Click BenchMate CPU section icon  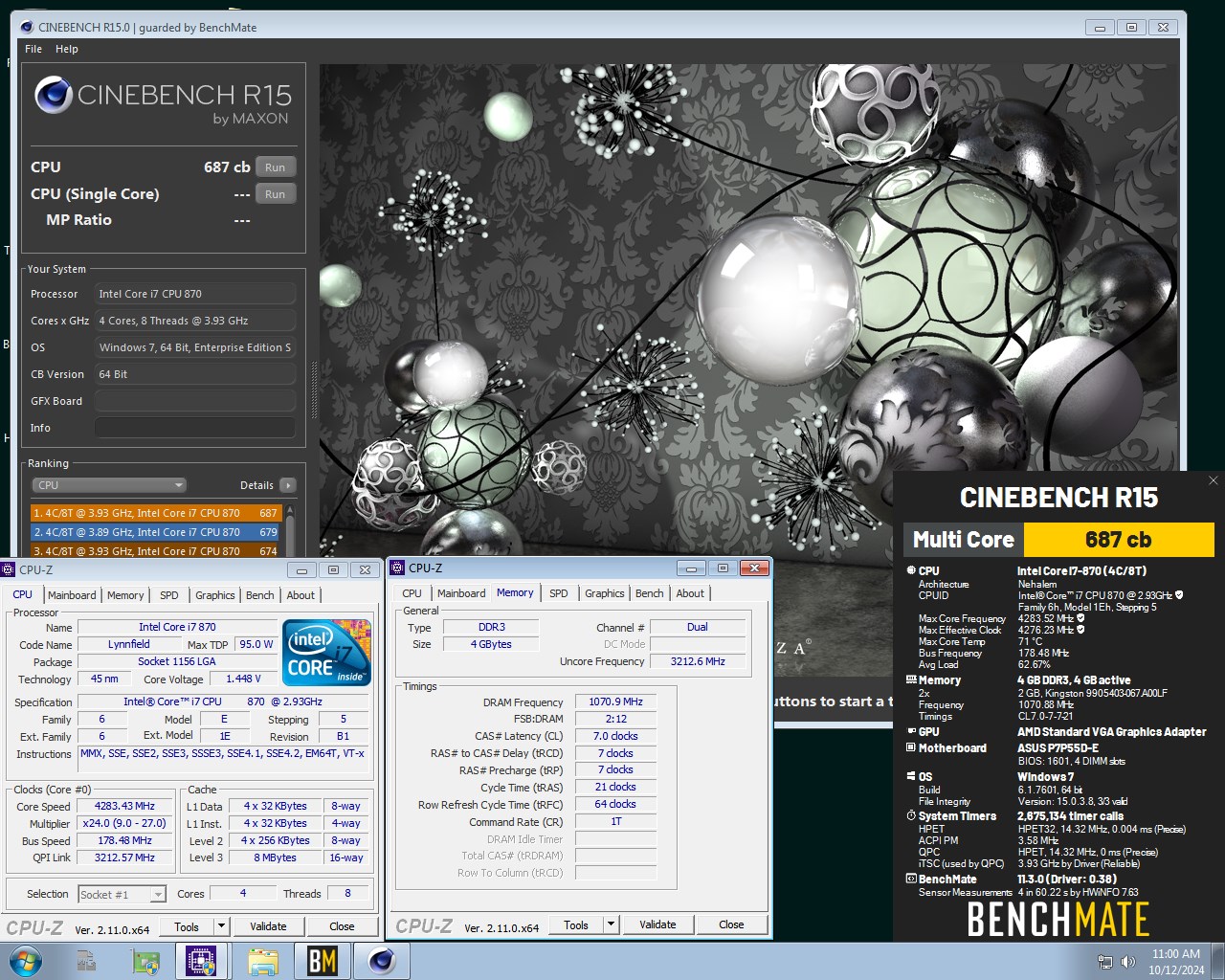point(911,570)
